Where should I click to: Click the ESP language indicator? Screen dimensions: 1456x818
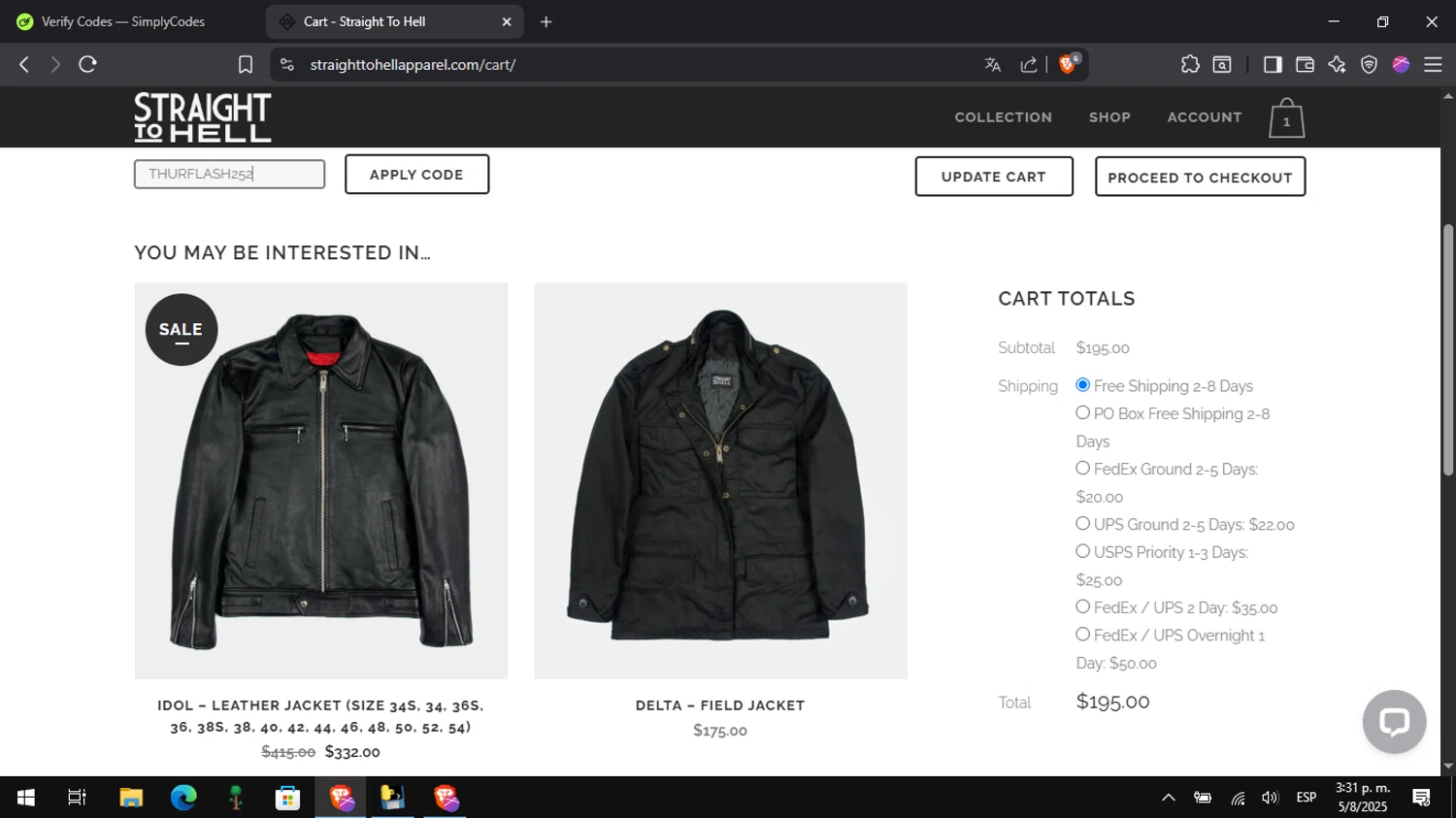pyautogui.click(x=1307, y=798)
